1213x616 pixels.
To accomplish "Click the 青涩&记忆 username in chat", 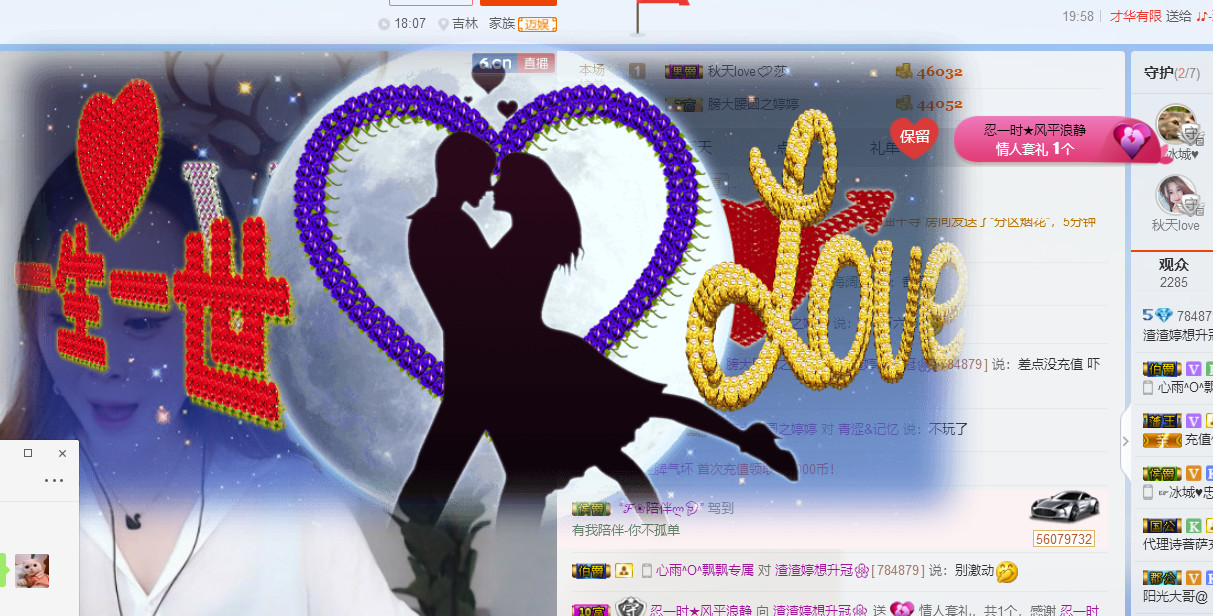I will (868, 429).
